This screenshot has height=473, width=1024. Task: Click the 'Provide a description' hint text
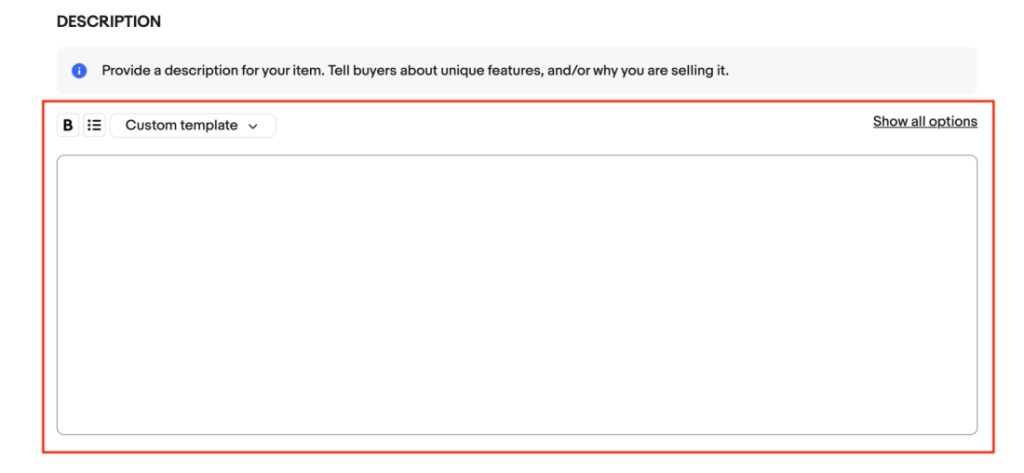point(415,71)
